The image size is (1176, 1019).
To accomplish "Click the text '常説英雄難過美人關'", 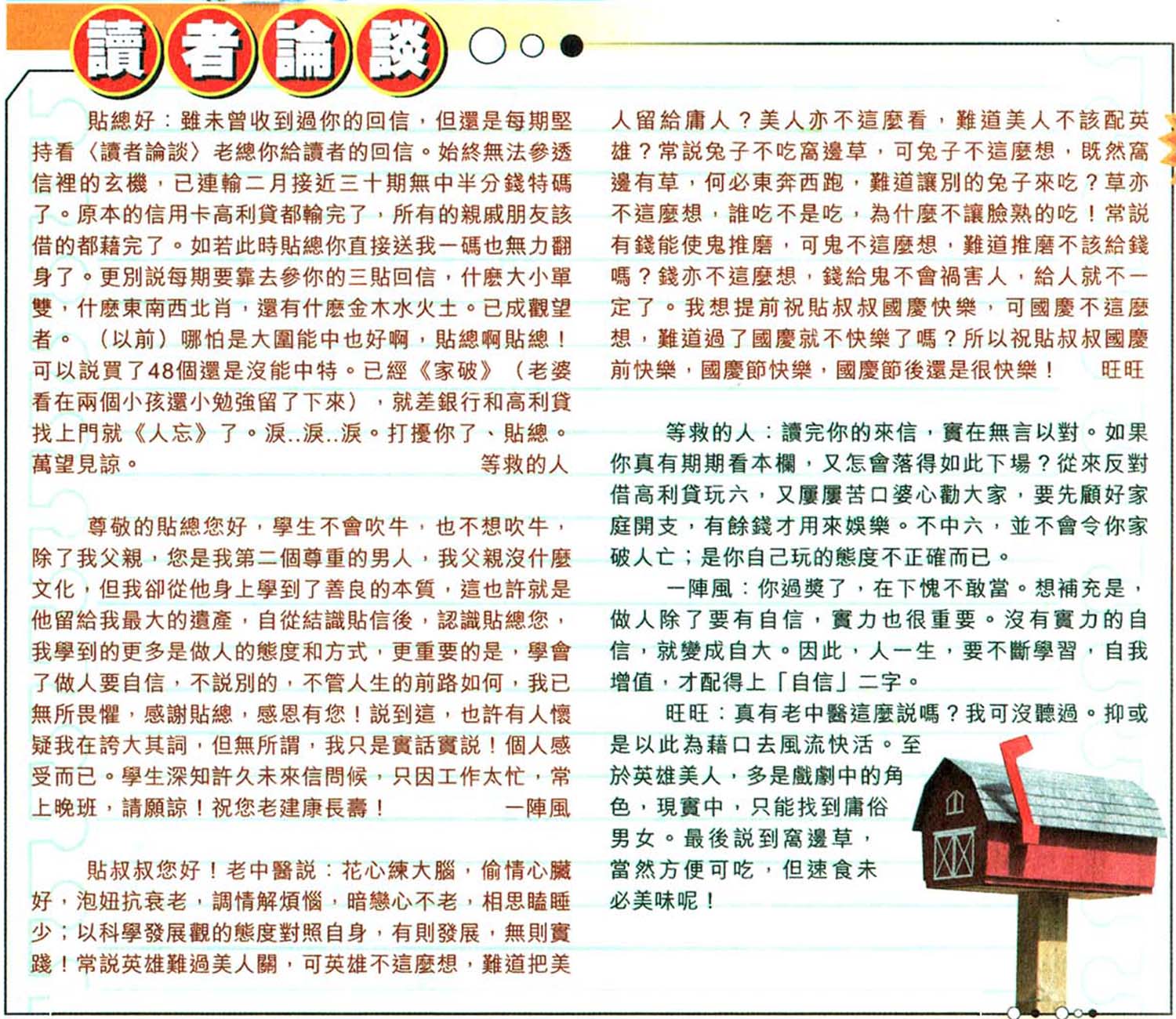I will (x=177, y=964).
